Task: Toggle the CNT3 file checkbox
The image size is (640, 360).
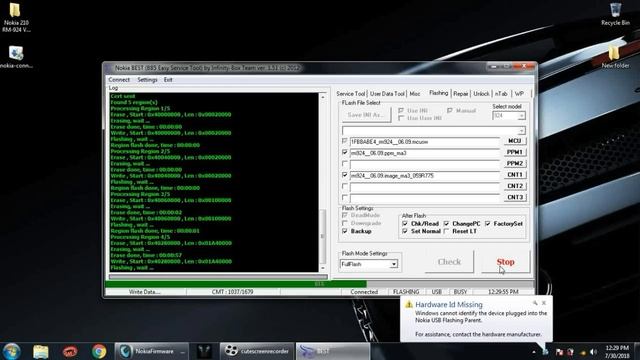Action: pos(345,198)
